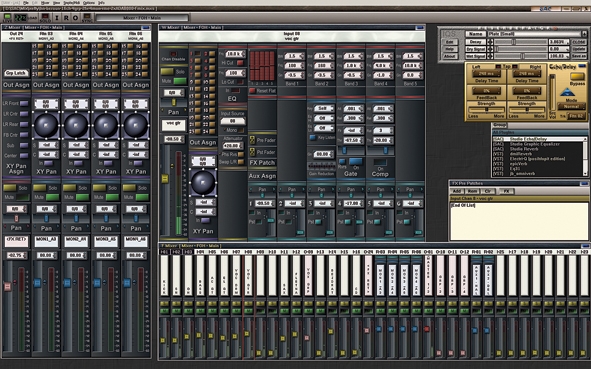Open left Delay Time value selector

pos(487,74)
